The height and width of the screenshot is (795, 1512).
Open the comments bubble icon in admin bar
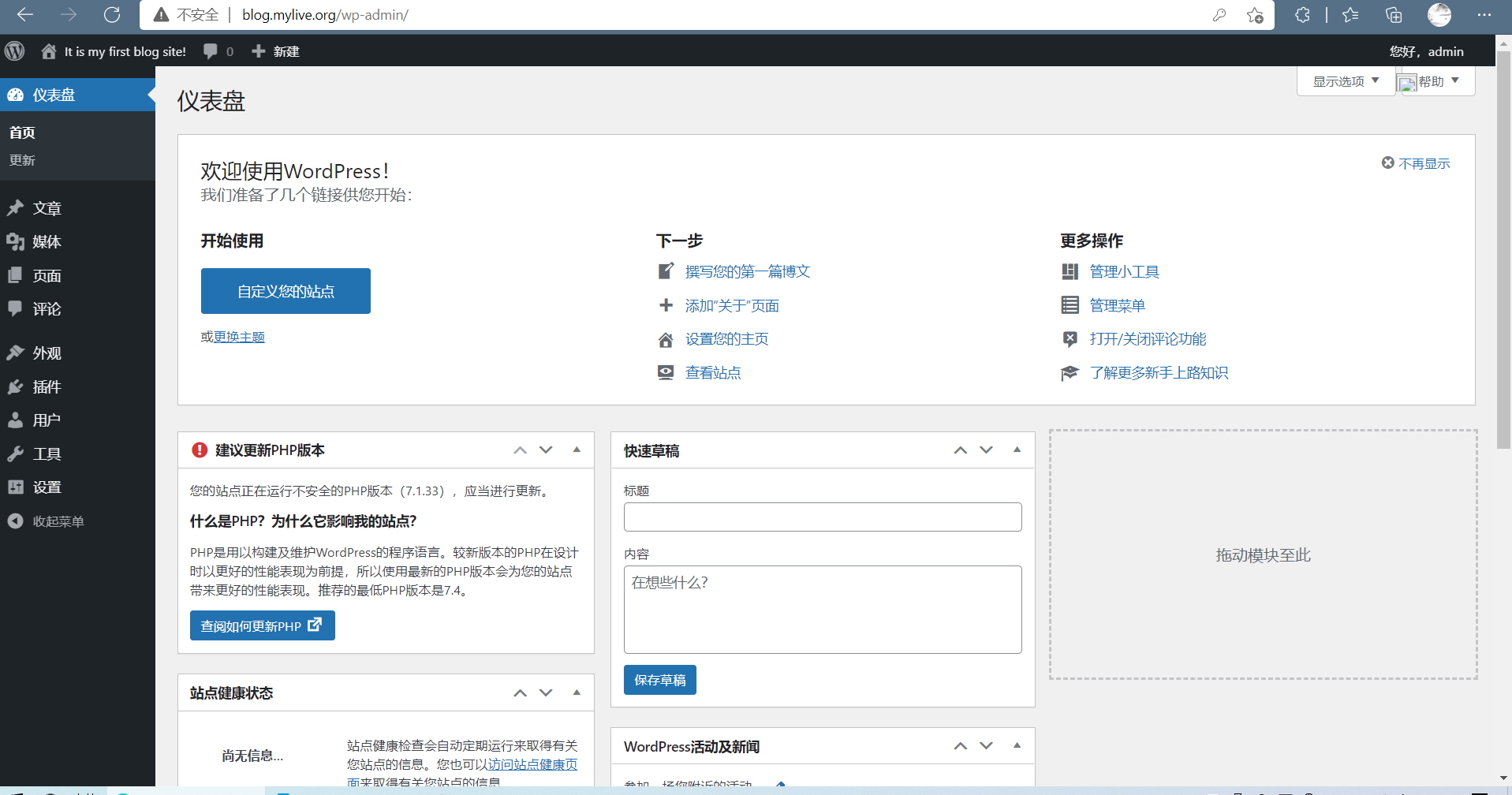click(211, 51)
